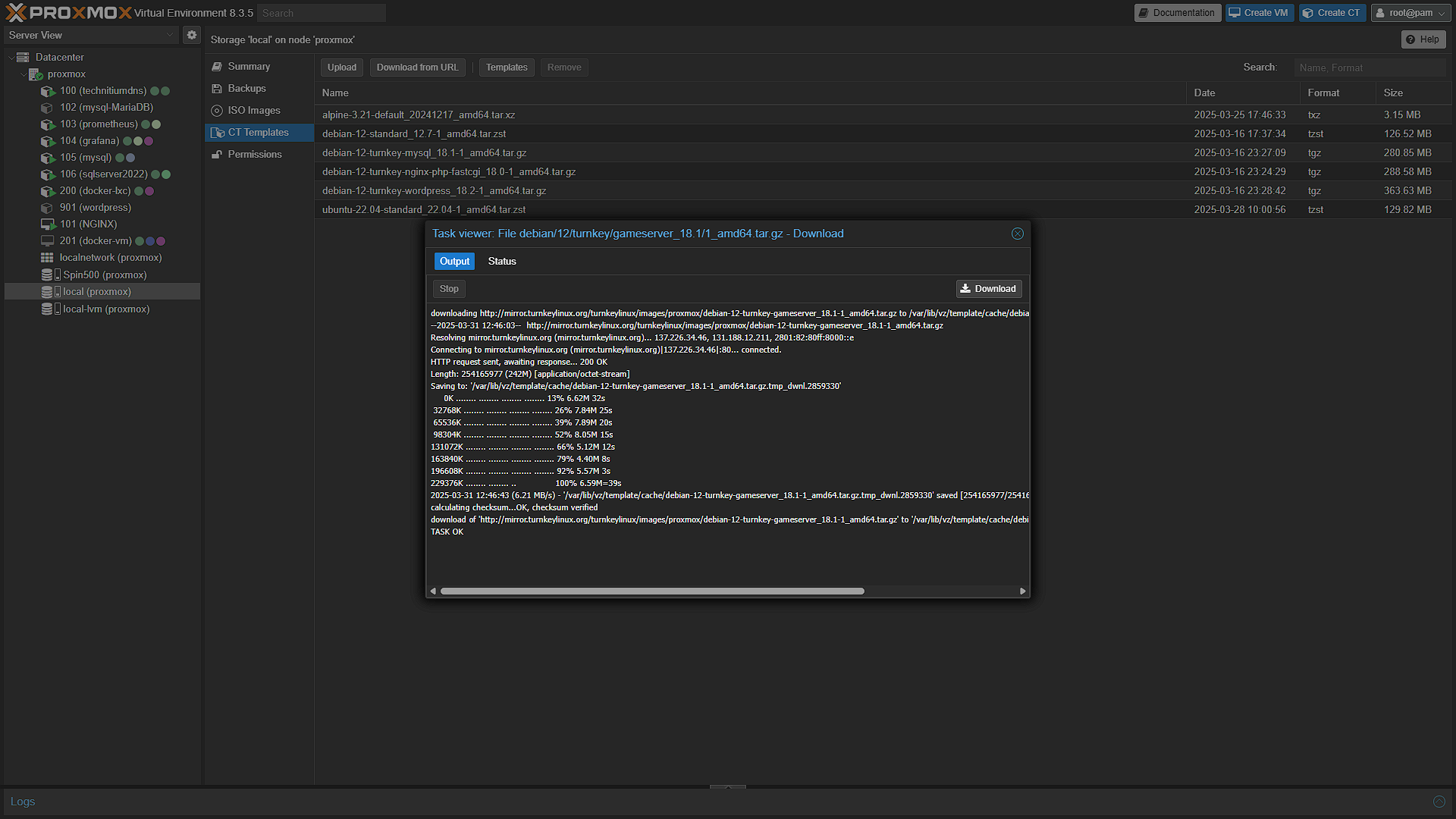Open localnetwork (proxmox) SDN zone

pyautogui.click(x=111, y=257)
